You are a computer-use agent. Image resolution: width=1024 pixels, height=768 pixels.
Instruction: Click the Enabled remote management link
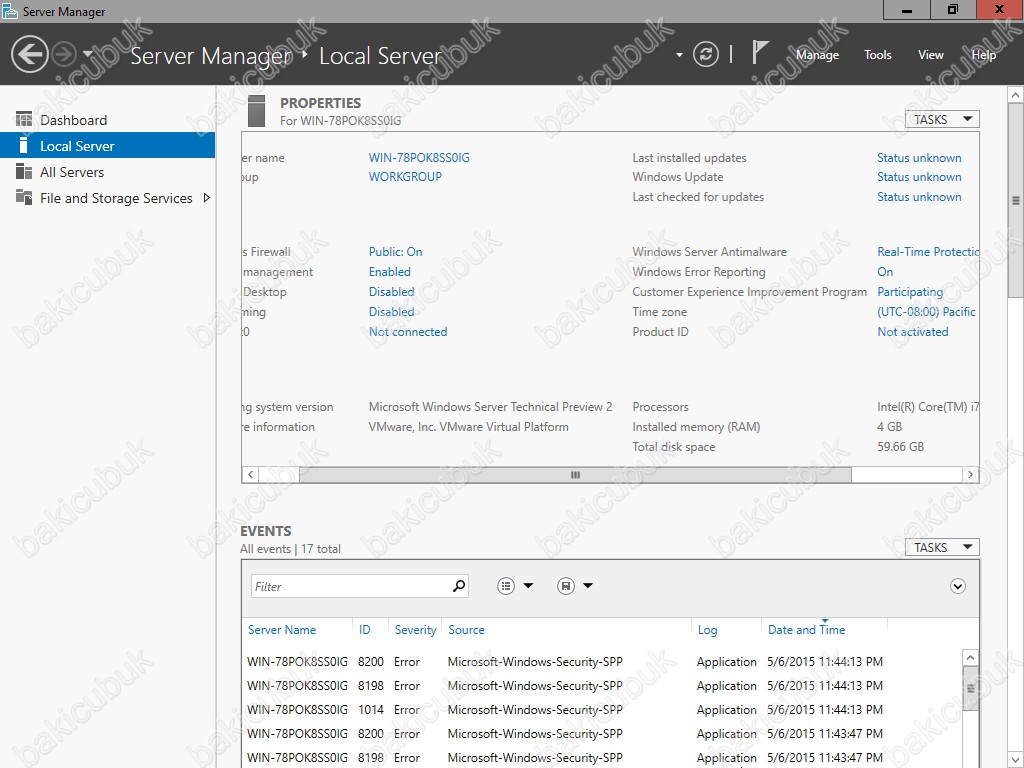click(389, 272)
